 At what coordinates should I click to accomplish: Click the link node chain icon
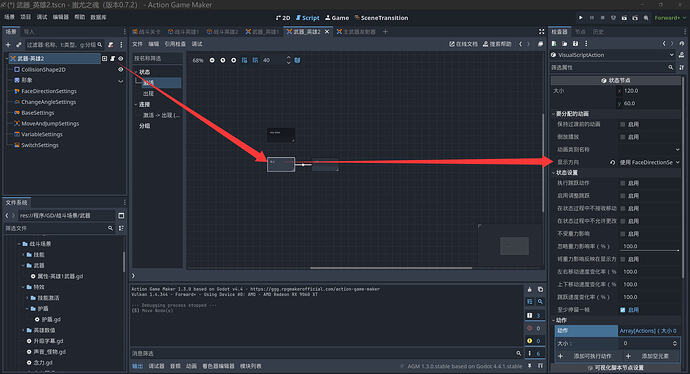click(x=18, y=44)
